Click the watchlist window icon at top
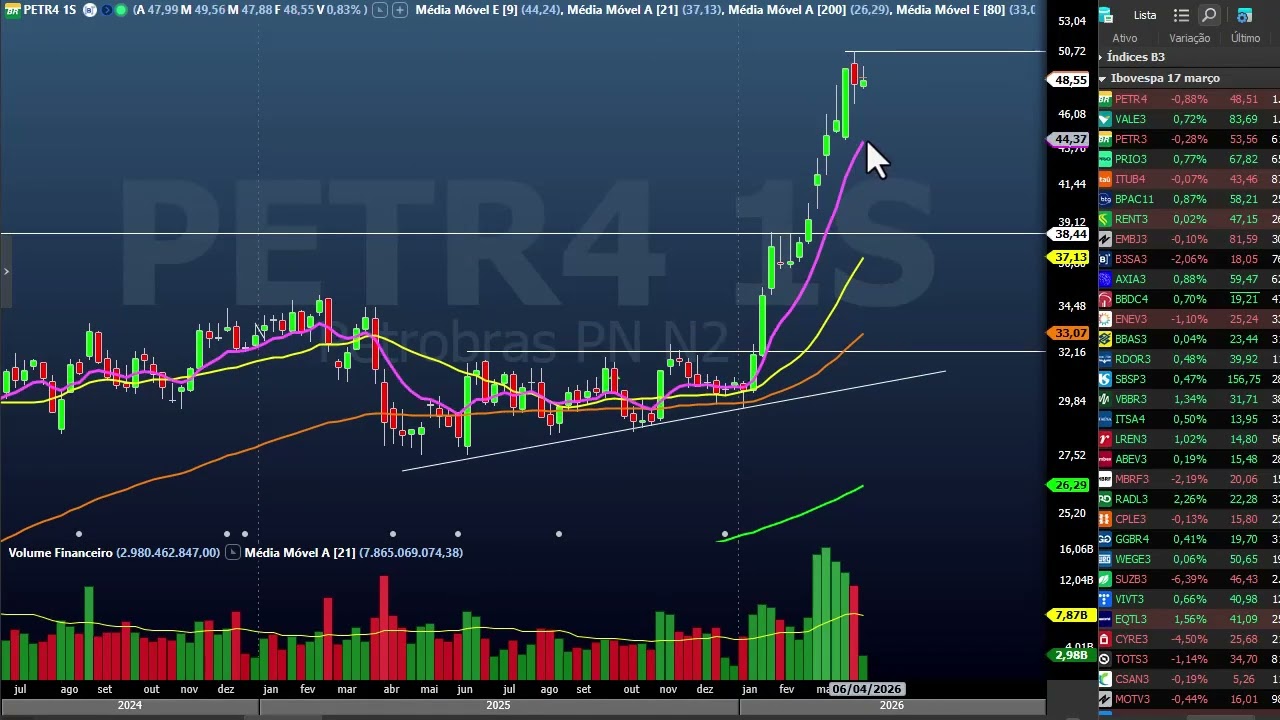The image size is (1280, 720). 1105,15
